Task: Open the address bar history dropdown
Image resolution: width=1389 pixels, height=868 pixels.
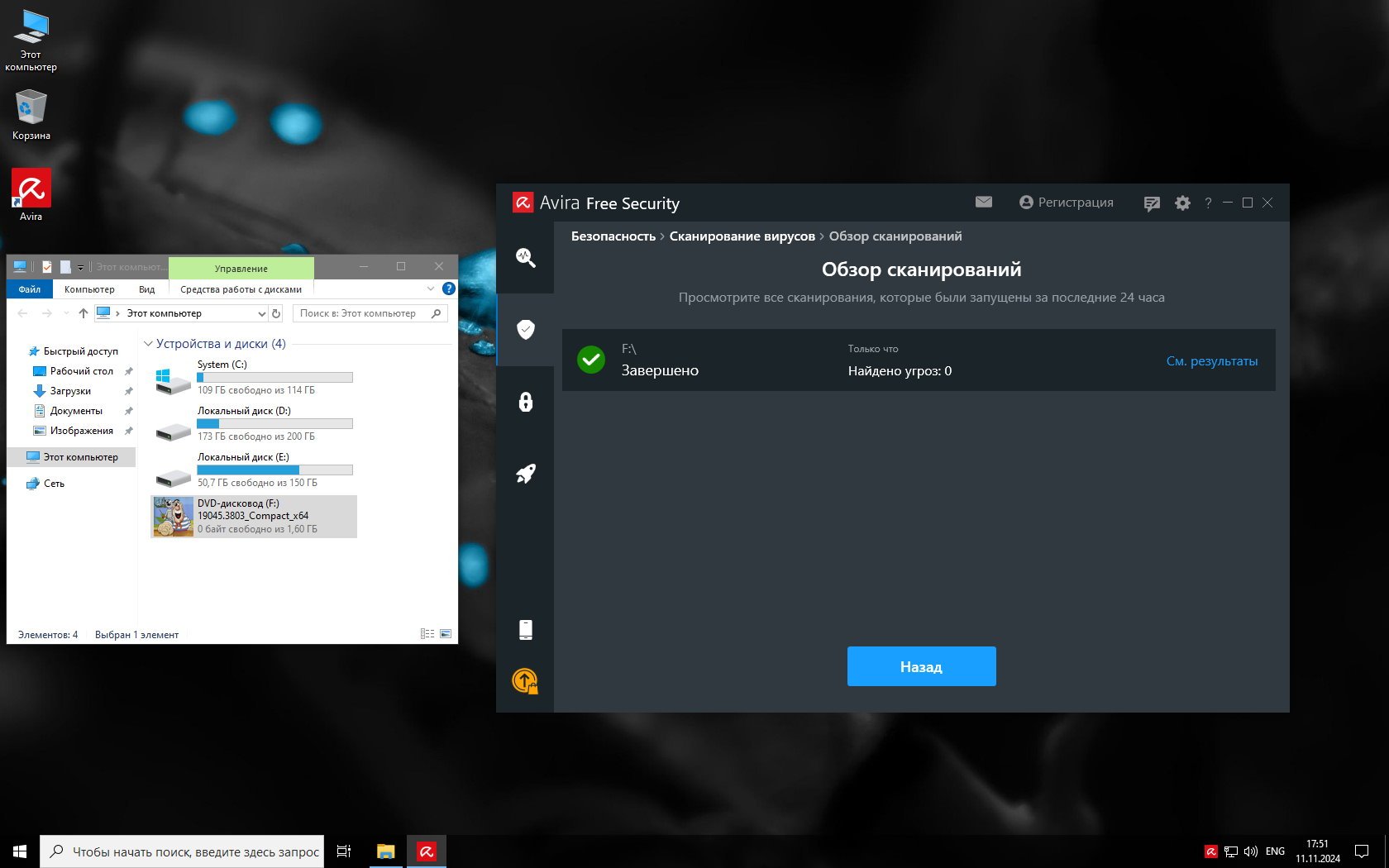Action: coord(261,313)
